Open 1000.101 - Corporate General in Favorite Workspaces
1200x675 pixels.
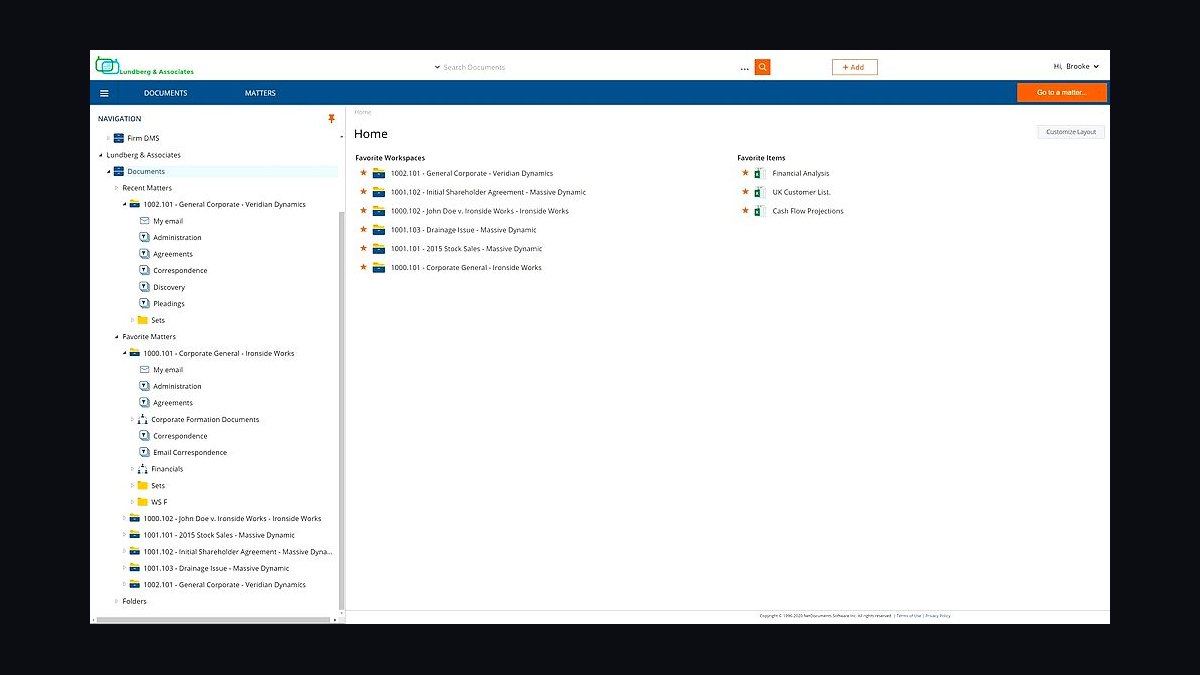[466, 268]
